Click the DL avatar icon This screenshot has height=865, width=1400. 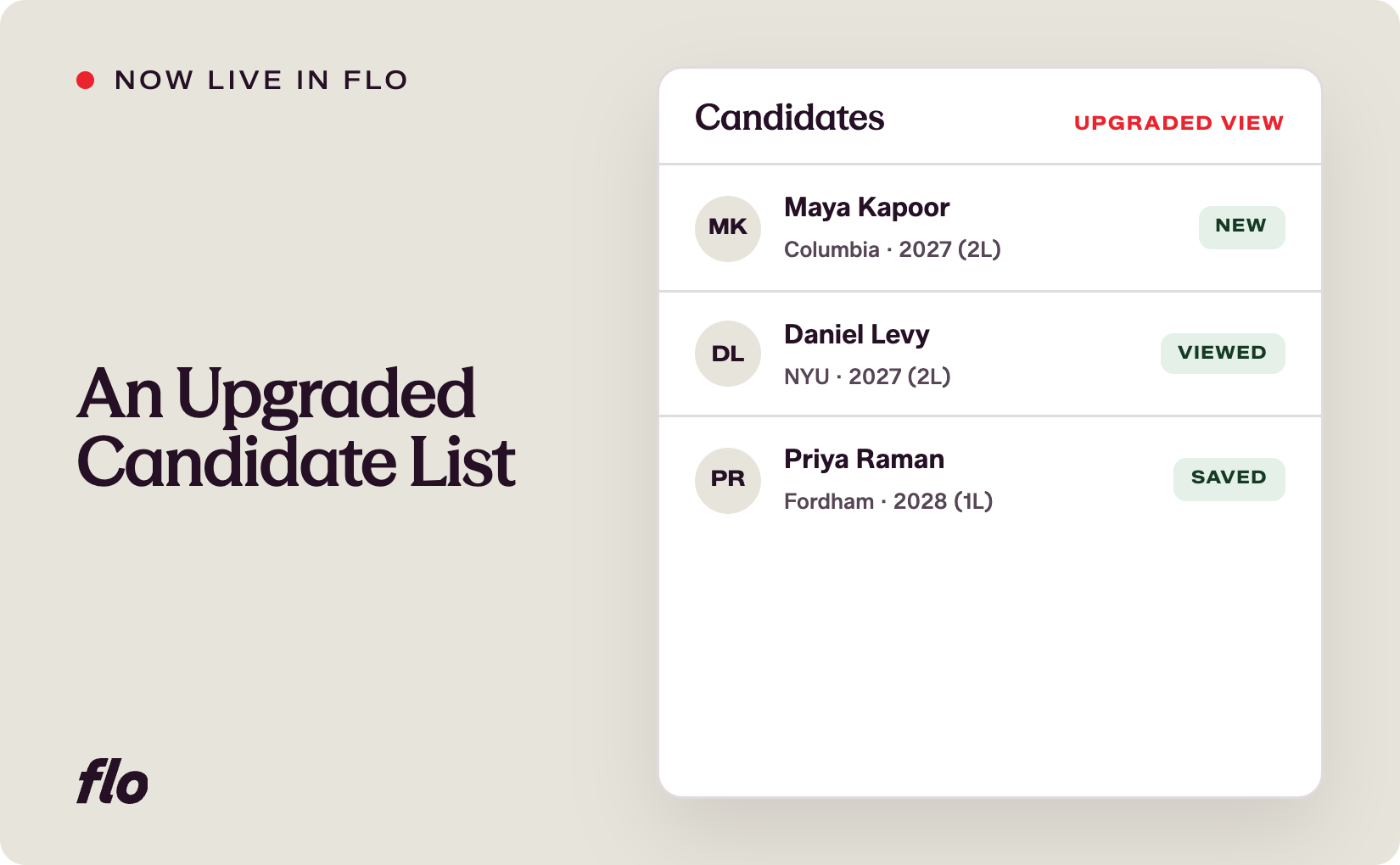728,354
